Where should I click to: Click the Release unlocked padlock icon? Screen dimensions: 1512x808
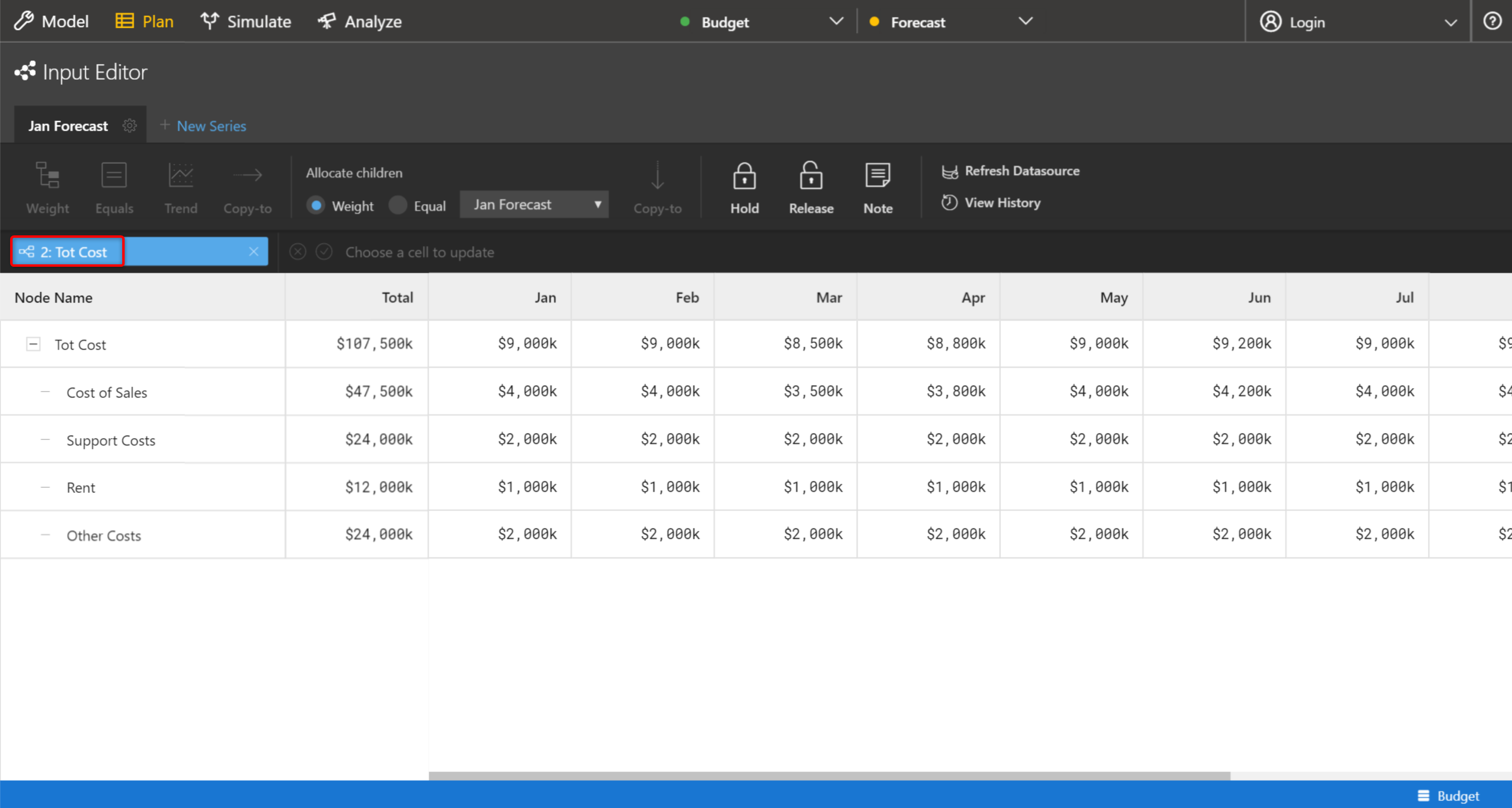click(811, 175)
